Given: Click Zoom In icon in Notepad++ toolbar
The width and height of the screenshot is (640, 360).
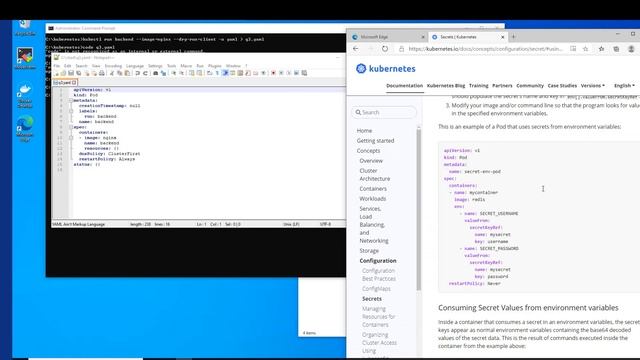Looking at the screenshot, I should click(x=174, y=73).
